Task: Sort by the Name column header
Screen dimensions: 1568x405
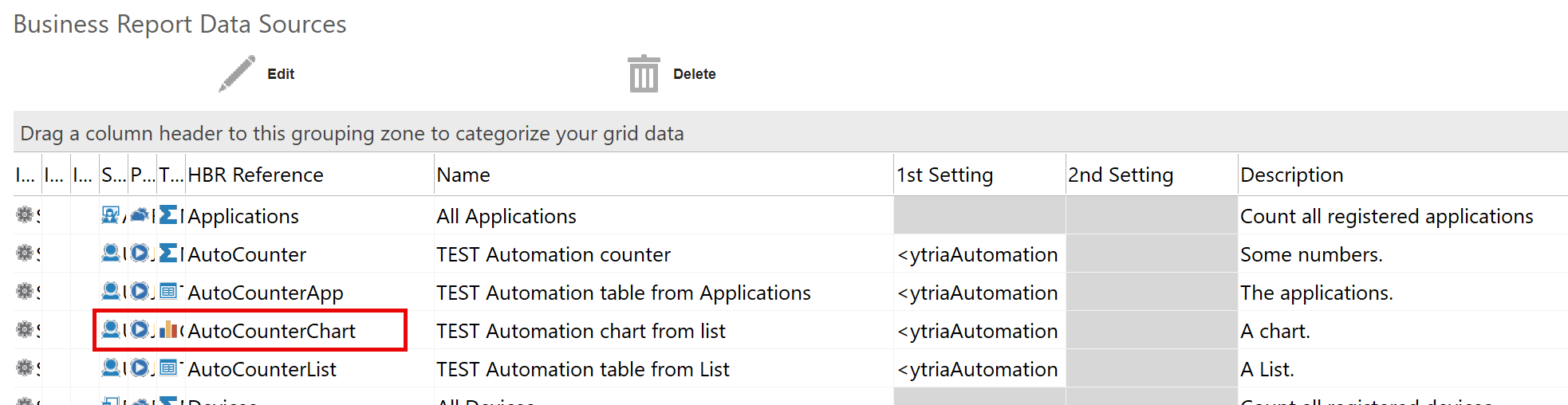Action: click(463, 175)
